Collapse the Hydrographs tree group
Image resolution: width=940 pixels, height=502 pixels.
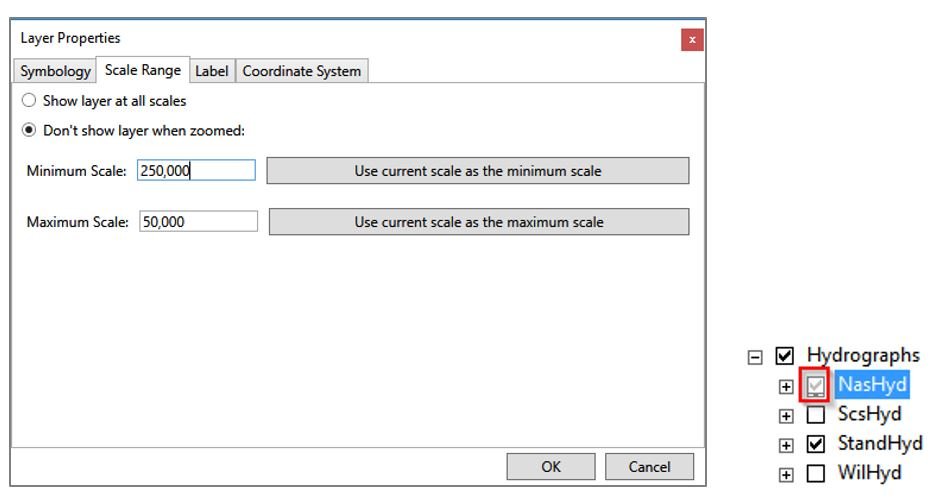pos(756,356)
